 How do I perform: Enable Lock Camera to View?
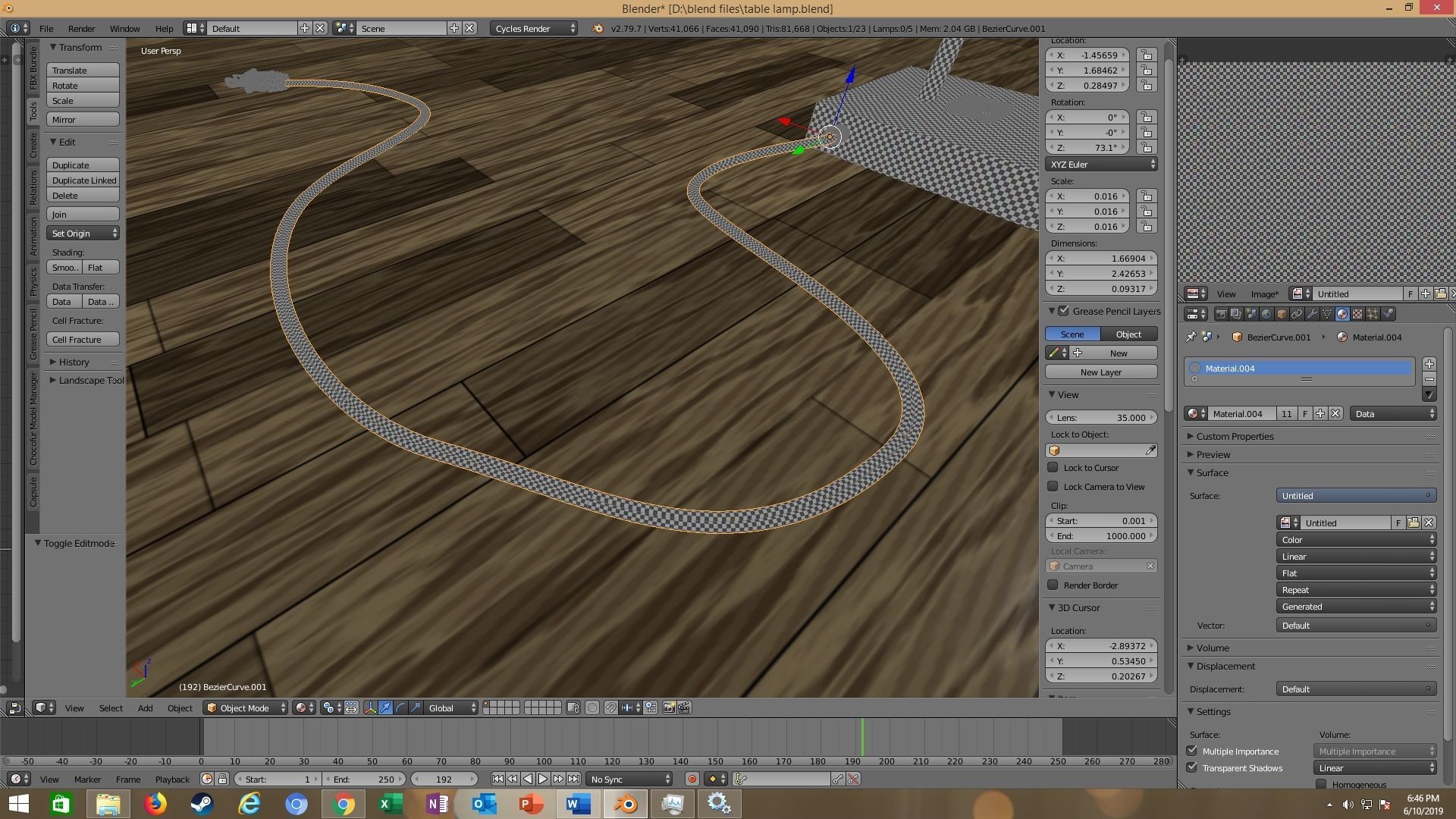[x=1053, y=487]
